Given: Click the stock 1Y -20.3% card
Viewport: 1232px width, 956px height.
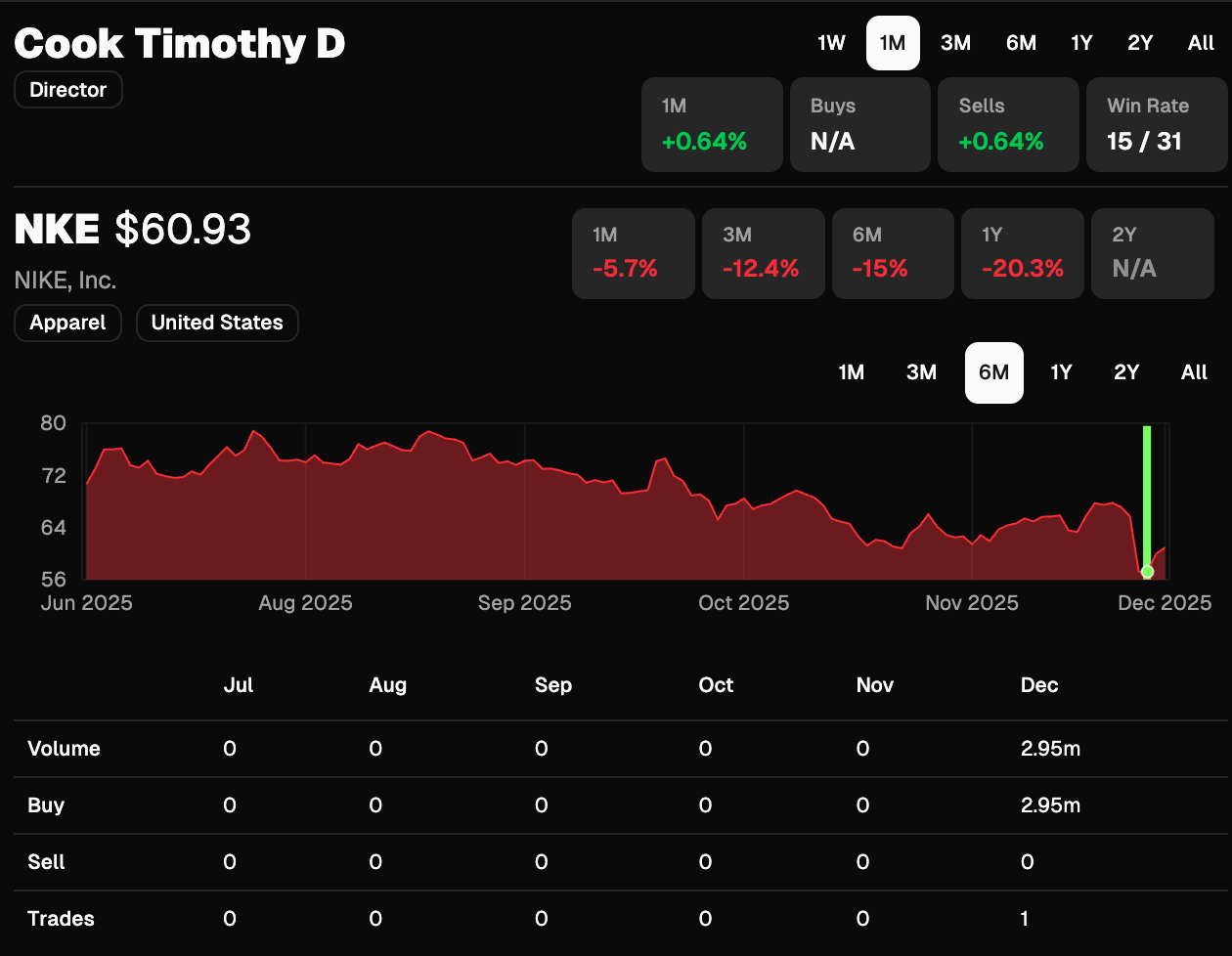Looking at the screenshot, I should click(x=1023, y=253).
